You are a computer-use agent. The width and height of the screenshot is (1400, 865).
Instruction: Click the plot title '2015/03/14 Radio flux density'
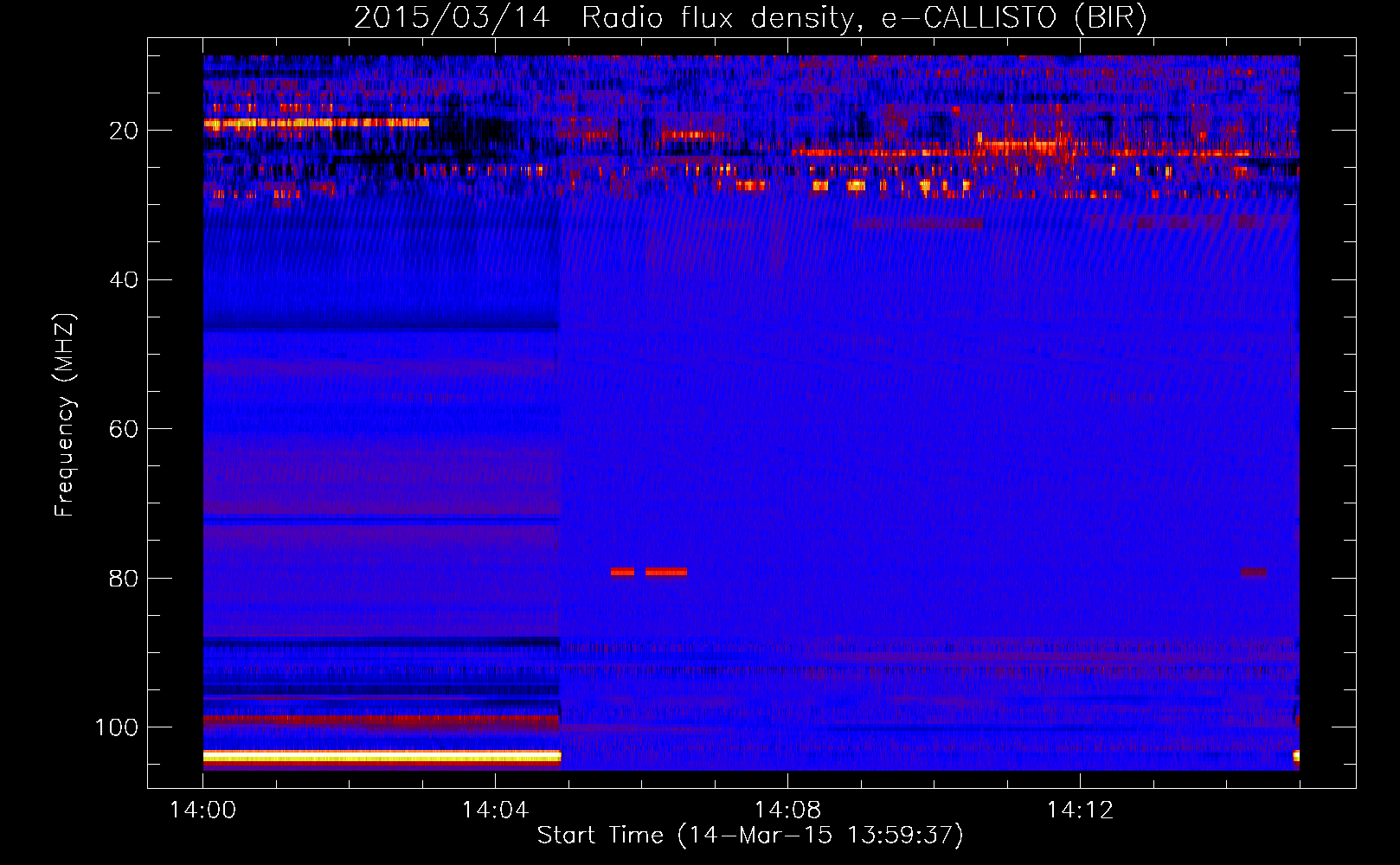pyautogui.click(x=604, y=18)
